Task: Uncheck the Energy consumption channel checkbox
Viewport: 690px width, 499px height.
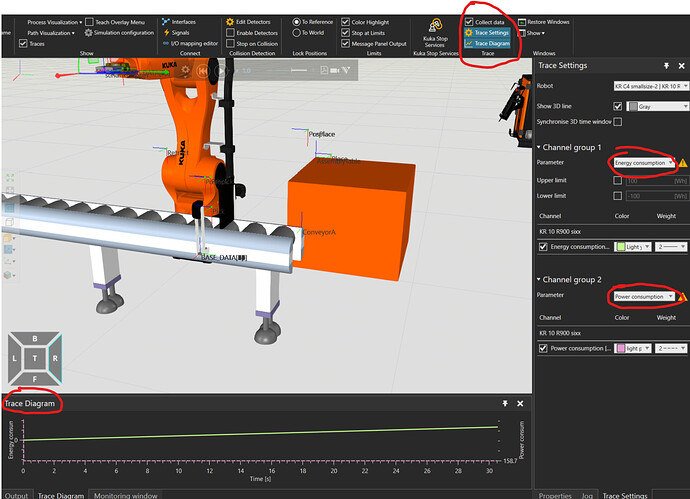Action: click(x=543, y=246)
